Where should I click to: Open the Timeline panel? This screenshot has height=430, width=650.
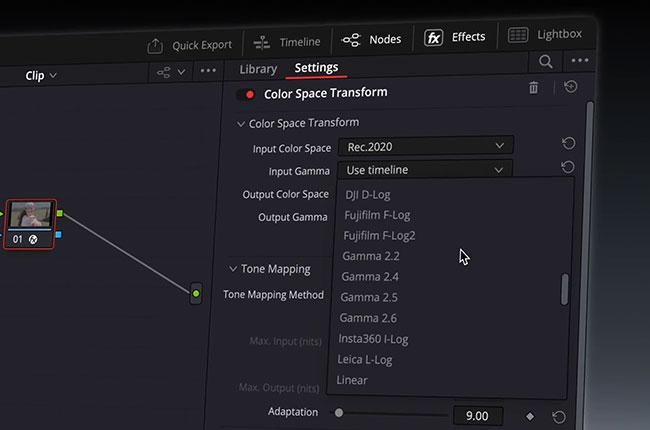pyautogui.click(x=287, y=42)
